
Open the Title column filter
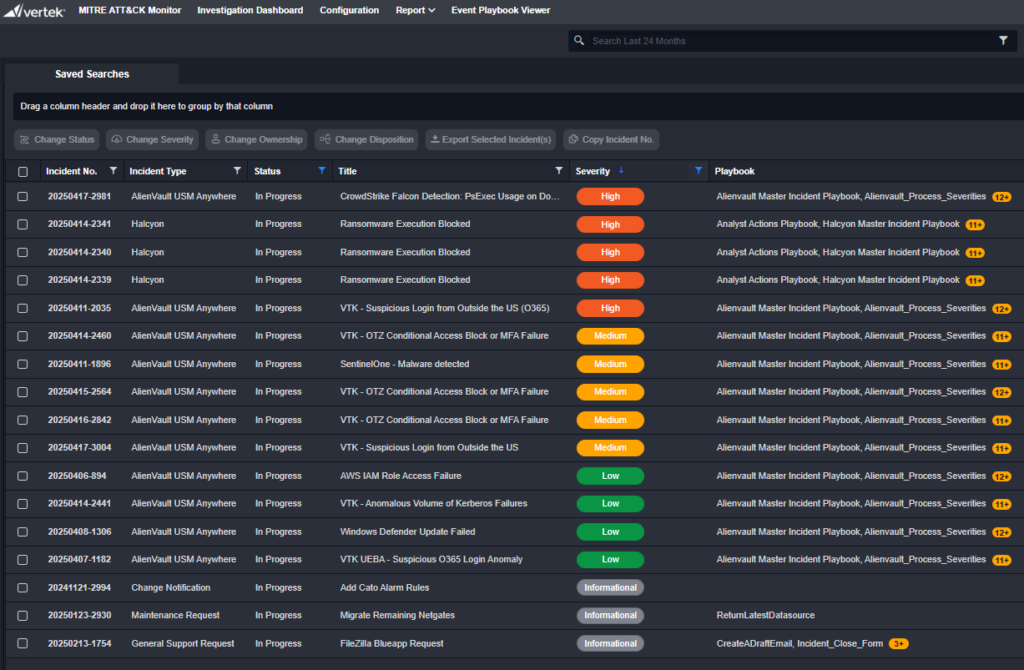[x=558, y=170]
